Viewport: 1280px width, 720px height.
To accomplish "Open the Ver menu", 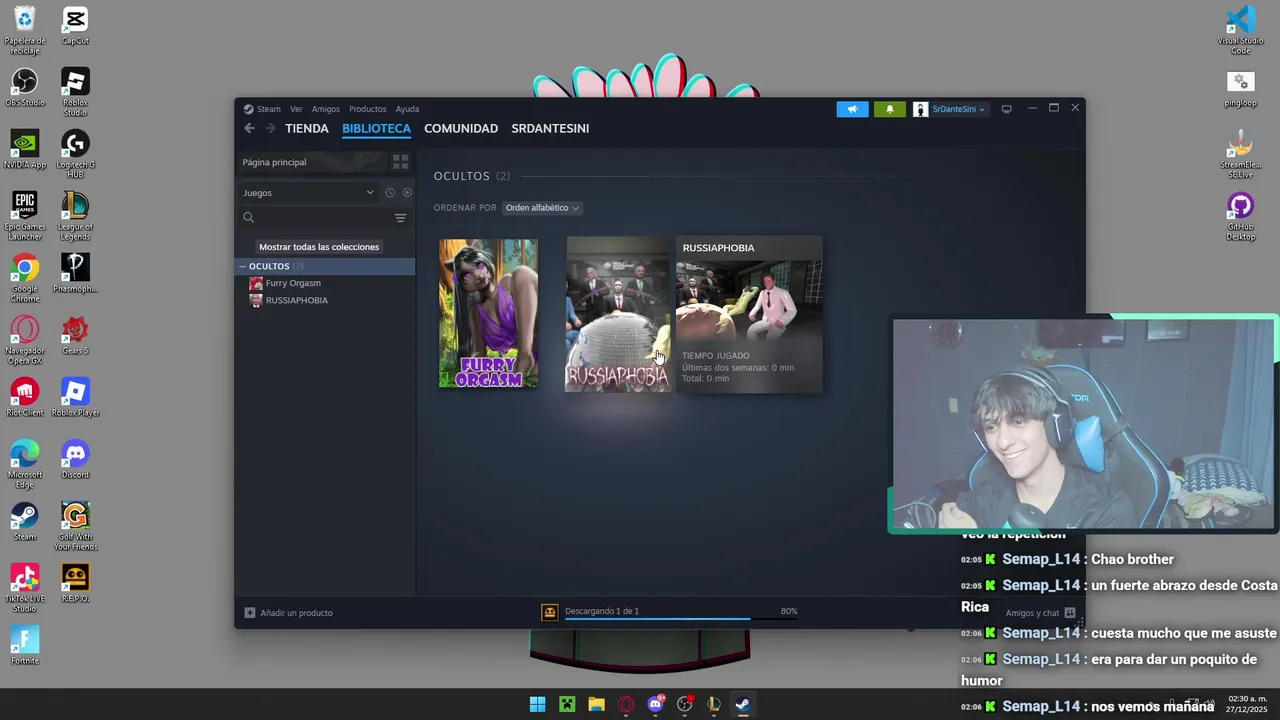I will pos(296,109).
